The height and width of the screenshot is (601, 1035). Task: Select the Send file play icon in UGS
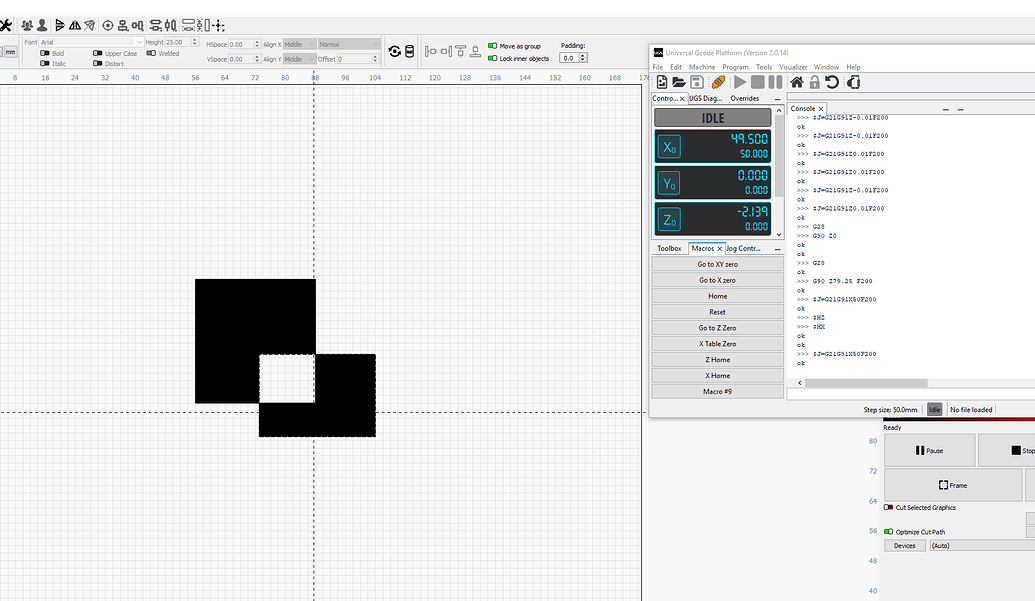click(x=739, y=83)
